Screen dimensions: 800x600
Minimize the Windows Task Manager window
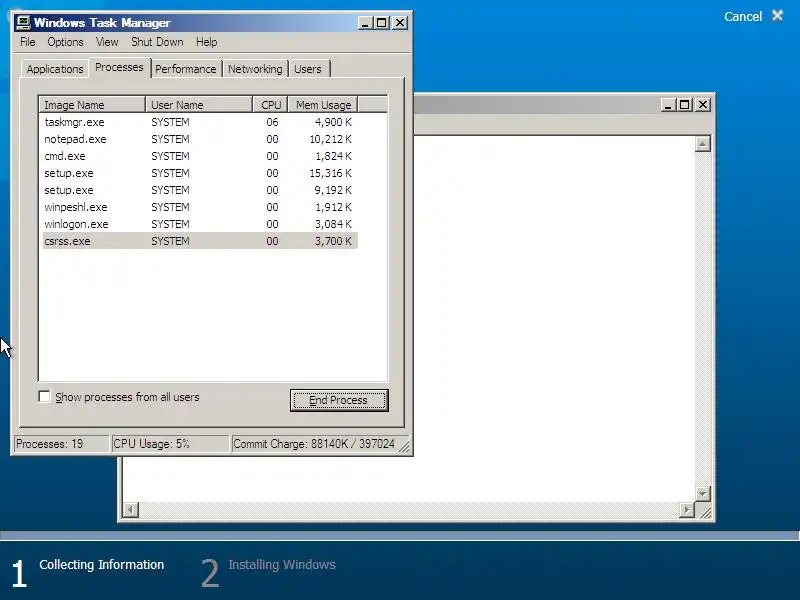point(365,22)
